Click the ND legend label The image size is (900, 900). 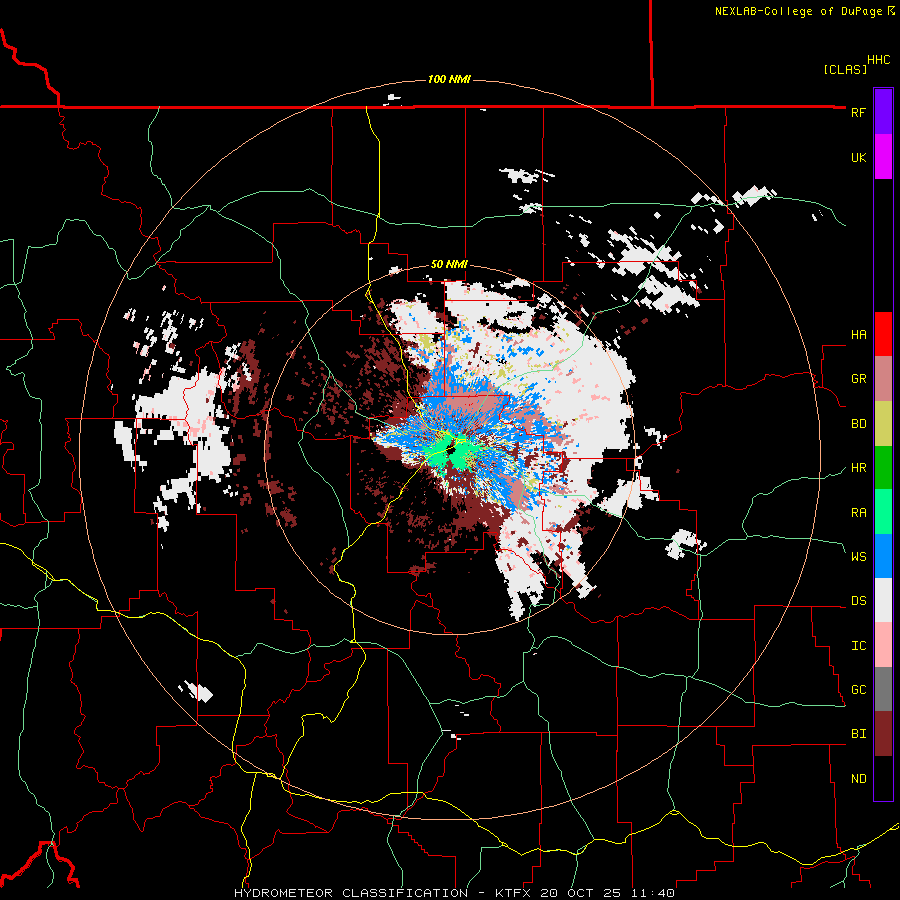click(x=858, y=779)
